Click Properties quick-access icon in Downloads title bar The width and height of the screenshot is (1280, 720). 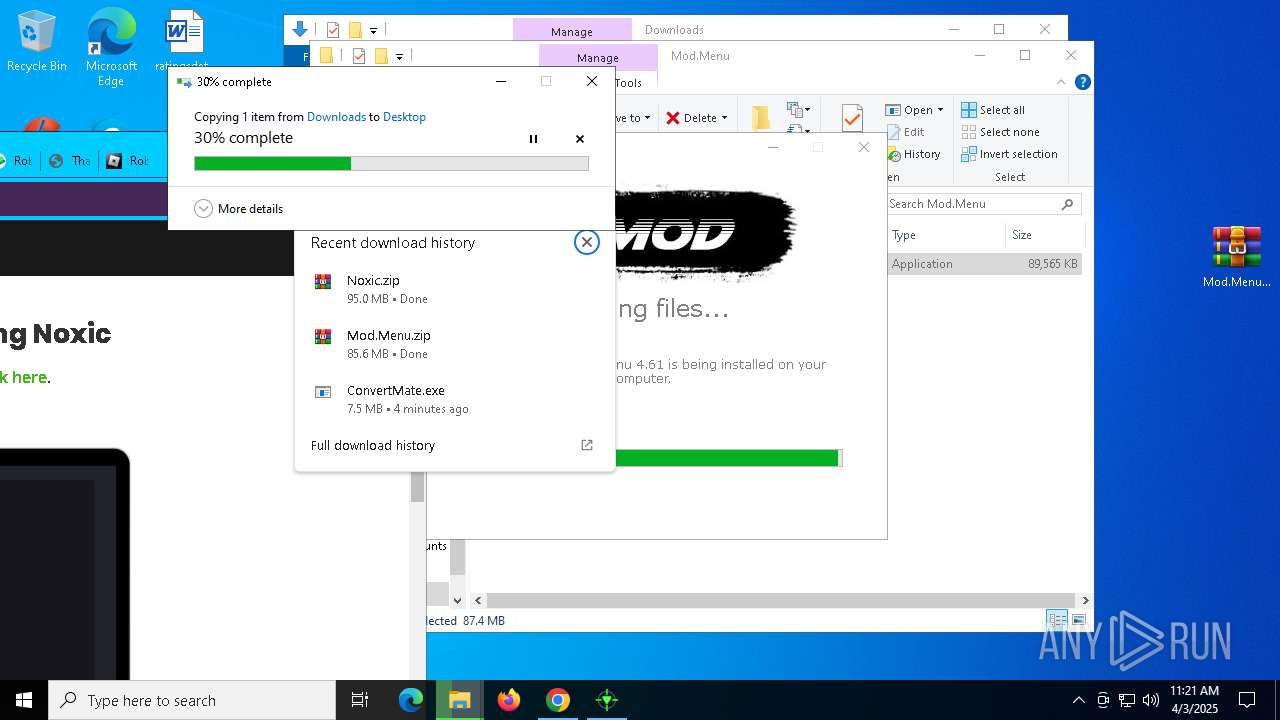coord(333,30)
